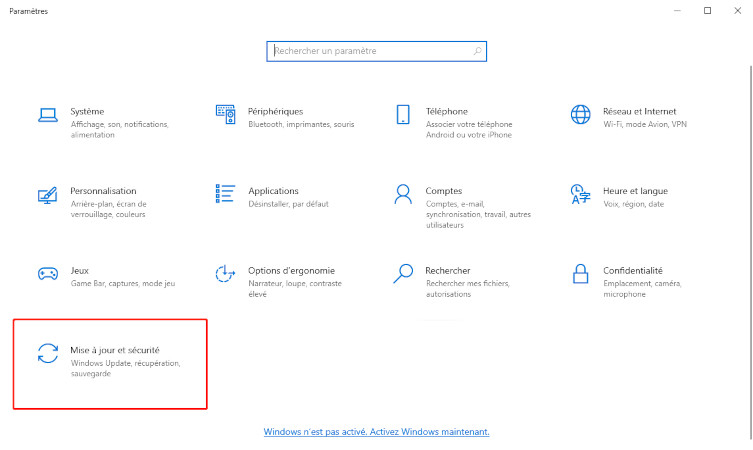Maximize the Paramètres window
This screenshot has width=753, height=450.
[x=707, y=11]
